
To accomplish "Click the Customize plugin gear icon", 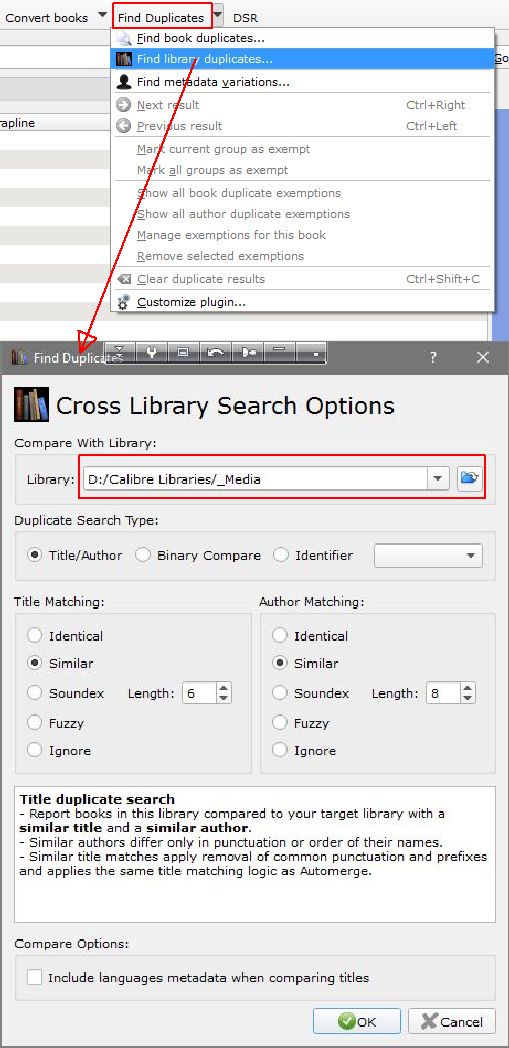I will point(124,302).
